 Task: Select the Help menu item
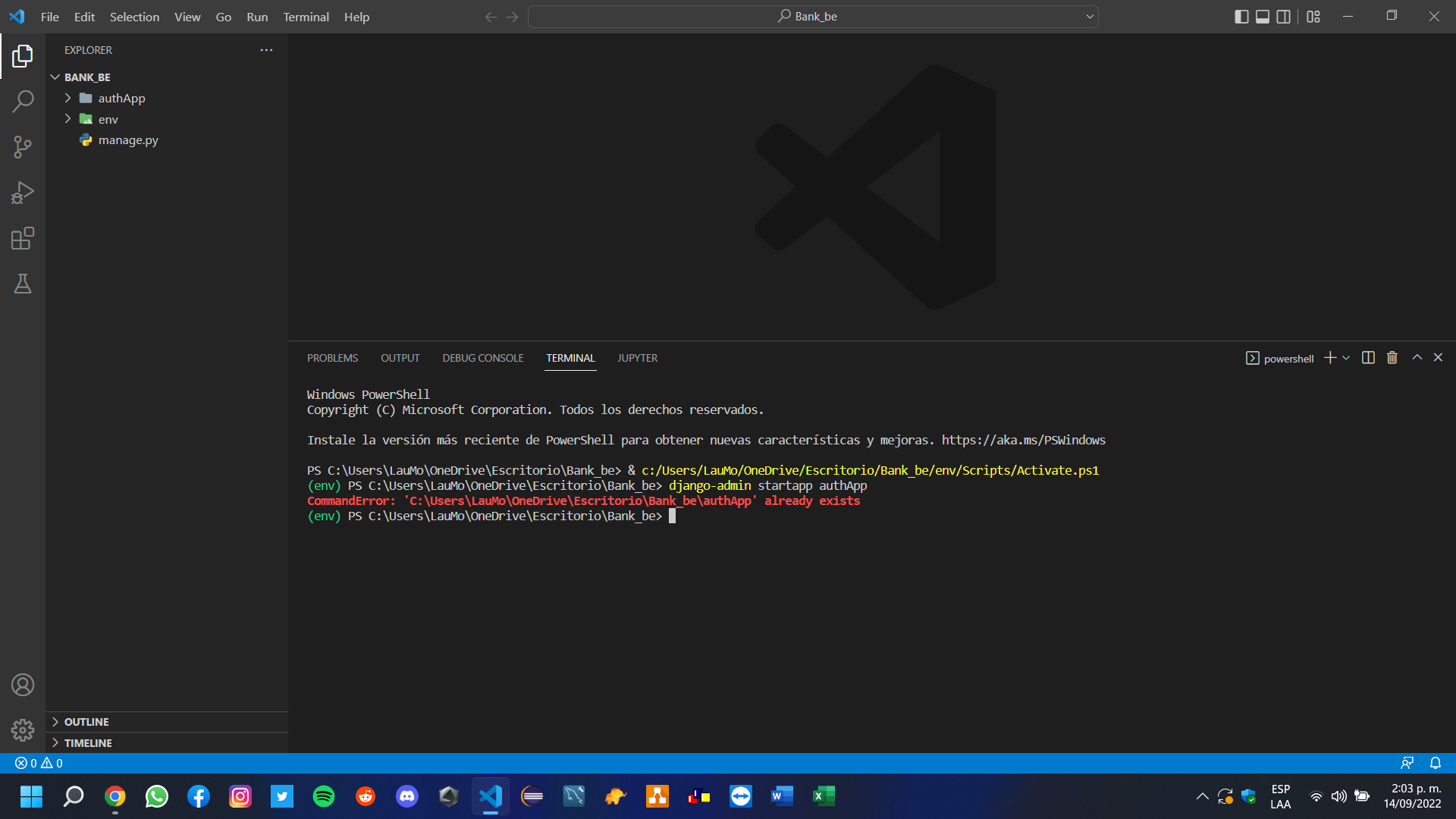coord(356,17)
